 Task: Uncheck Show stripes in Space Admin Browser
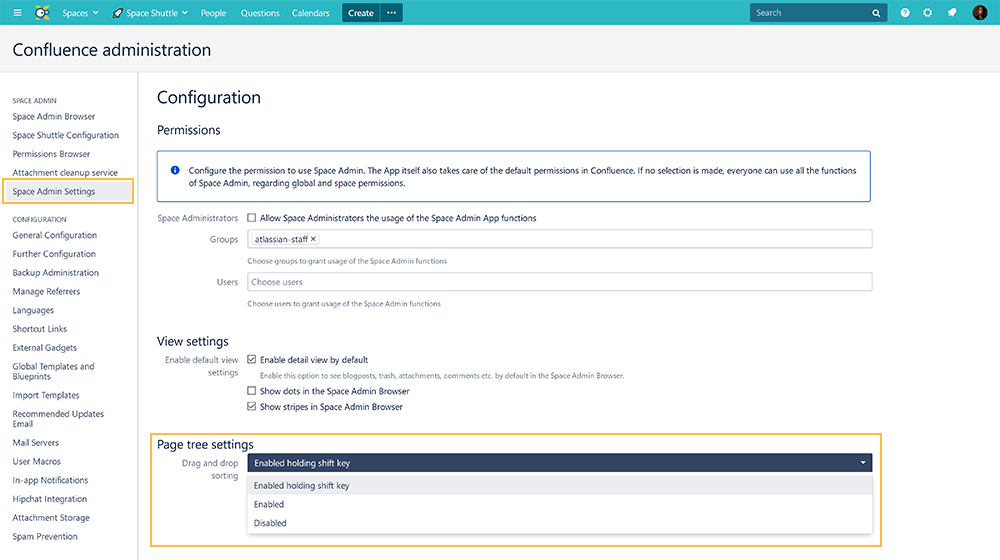tap(251, 407)
